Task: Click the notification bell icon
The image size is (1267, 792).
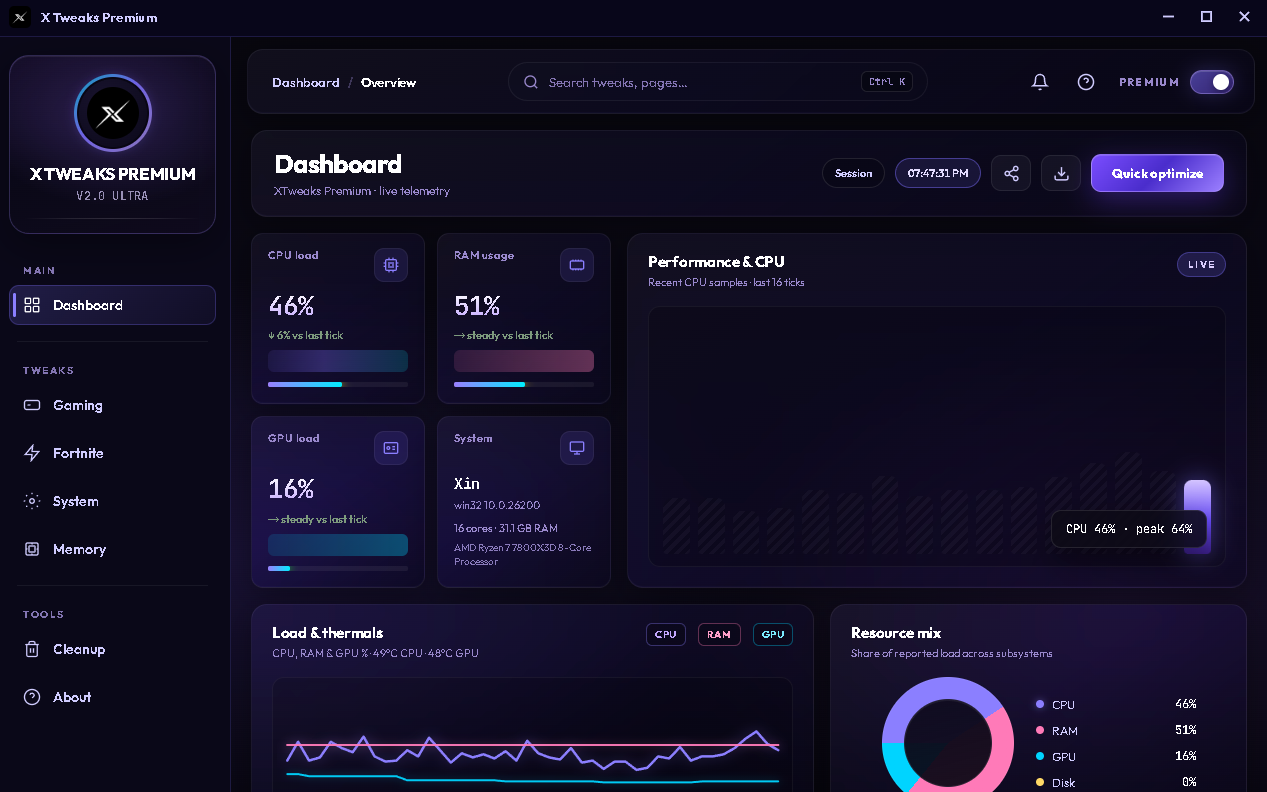Action: coord(1040,82)
